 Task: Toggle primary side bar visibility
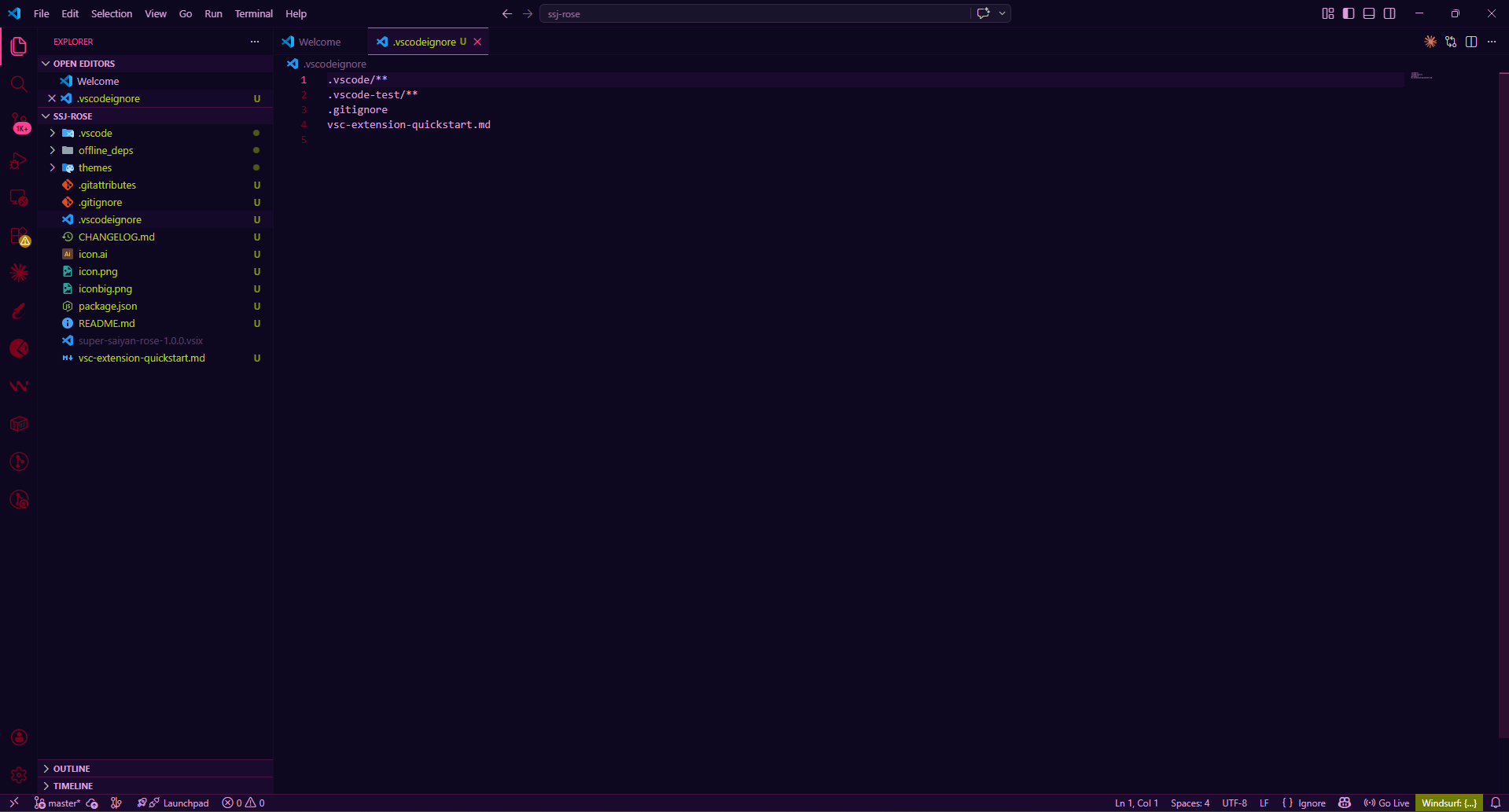tap(1349, 13)
